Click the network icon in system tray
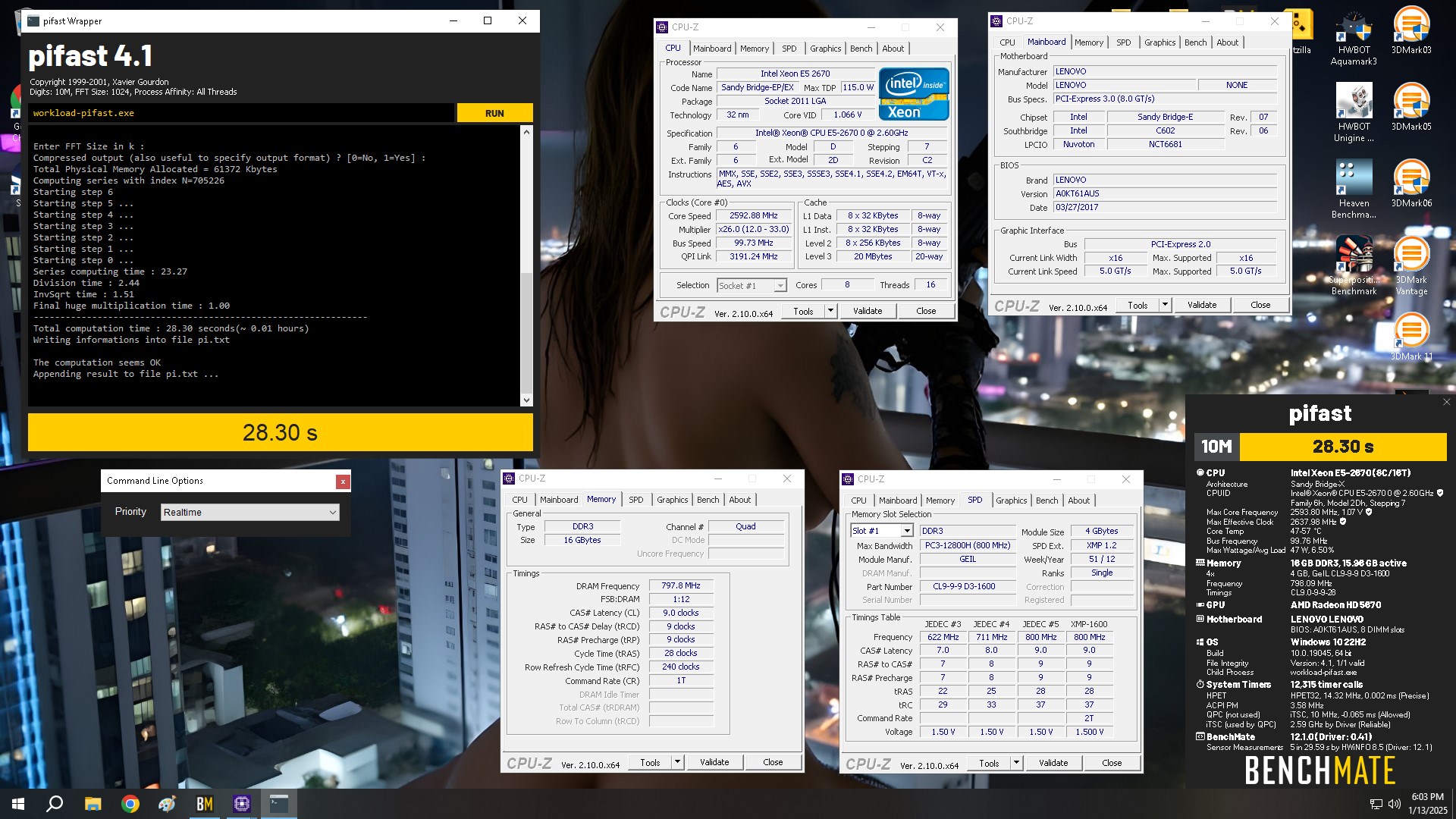1456x819 pixels. coord(1376,804)
